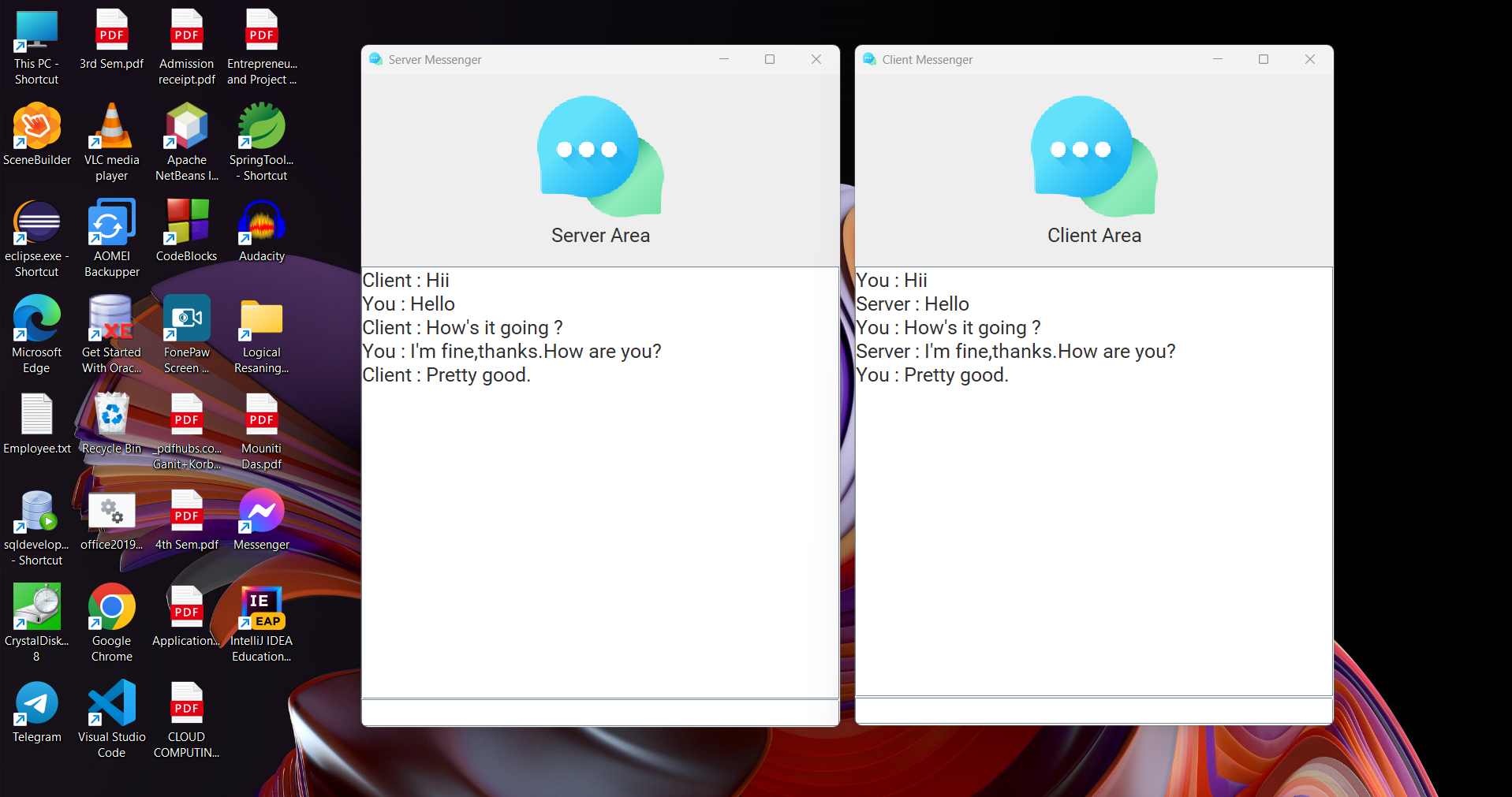
Task: Open eclipse.exe shortcut
Action: pyautogui.click(x=36, y=222)
